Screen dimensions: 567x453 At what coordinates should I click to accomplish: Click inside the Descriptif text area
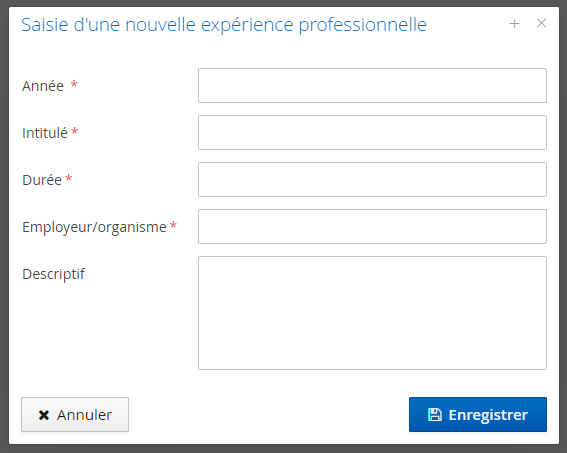[372, 313]
